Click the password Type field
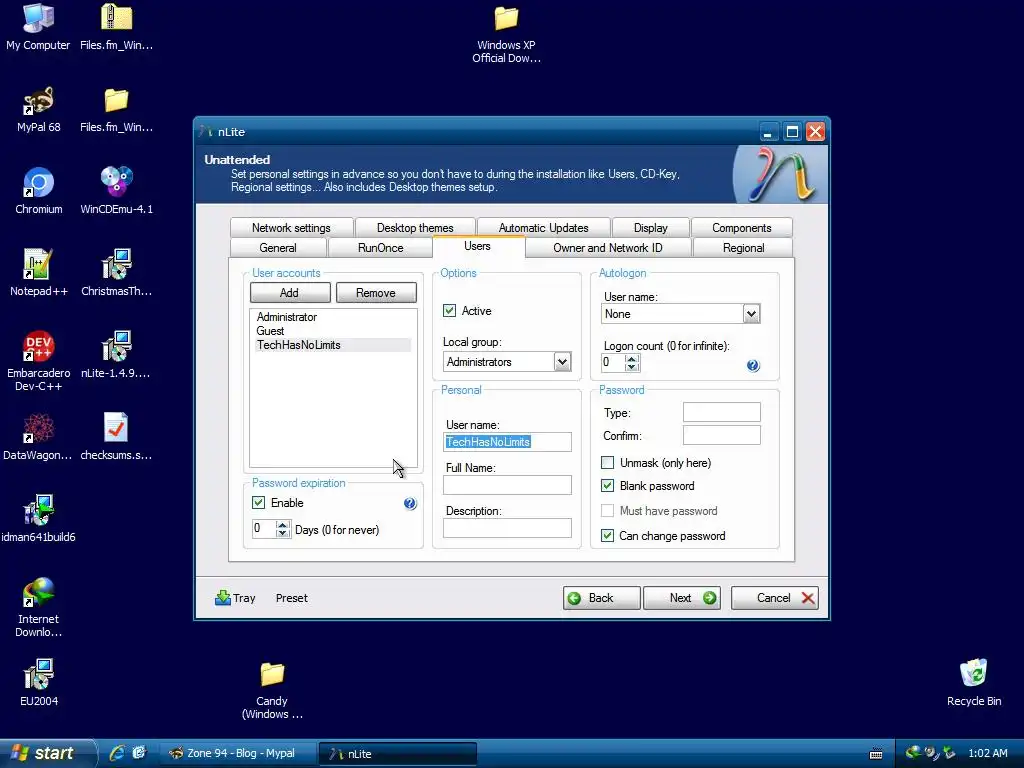 coord(722,412)
